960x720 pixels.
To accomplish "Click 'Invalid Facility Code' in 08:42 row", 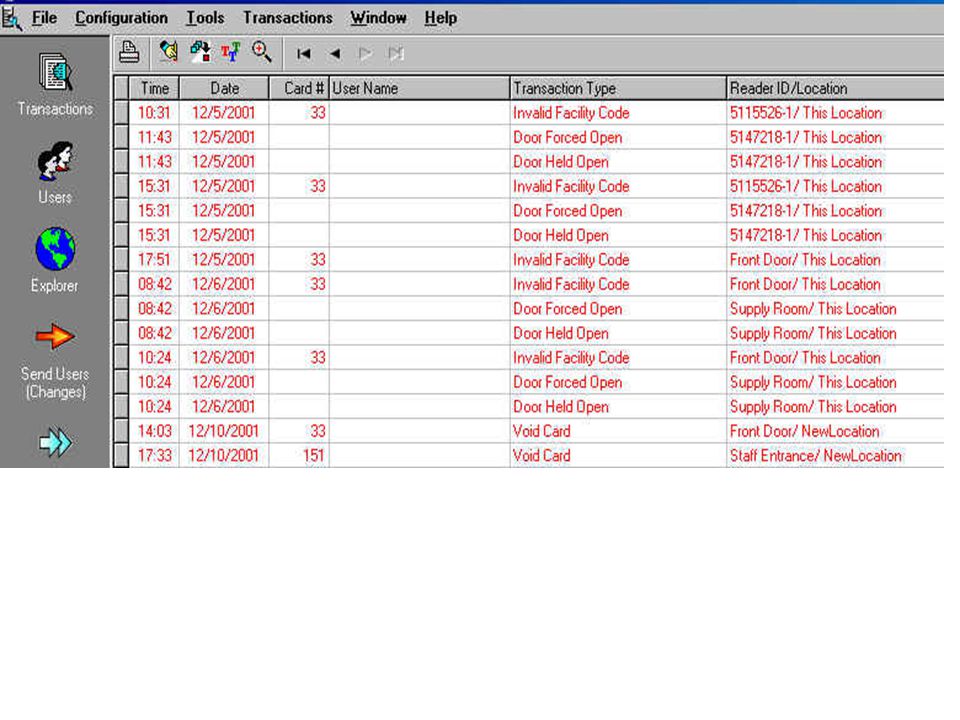I will 571,284.
